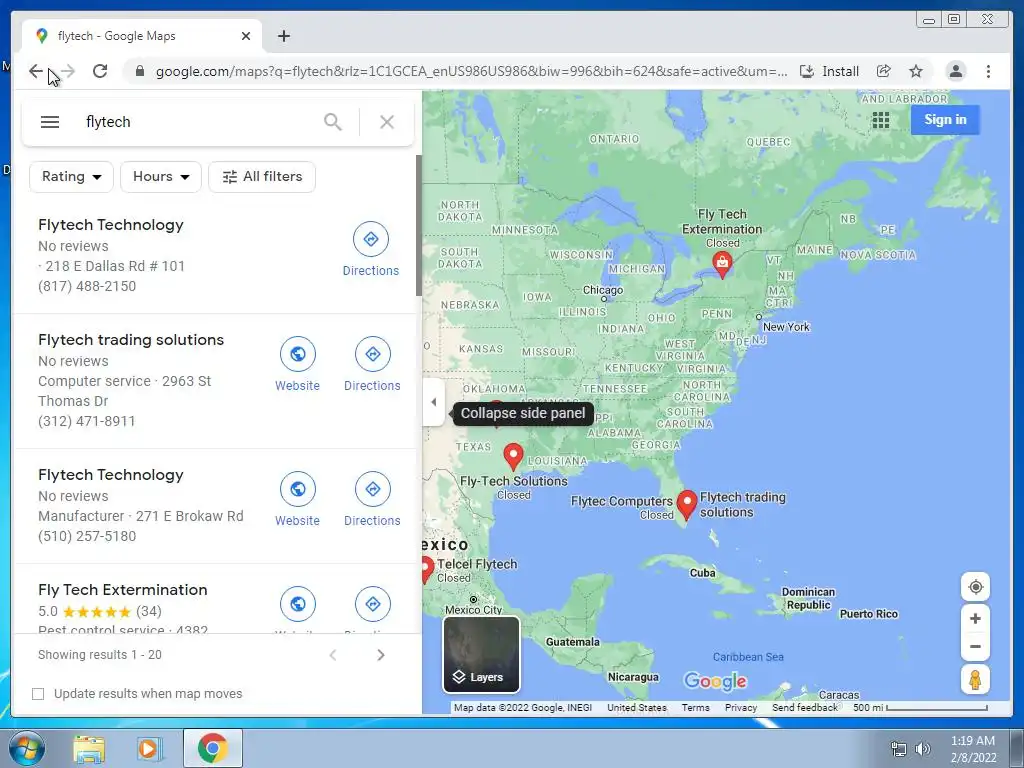1024x768 pixels.
Task: Activate Street View pegman
Action: click(x=976, y=679)
